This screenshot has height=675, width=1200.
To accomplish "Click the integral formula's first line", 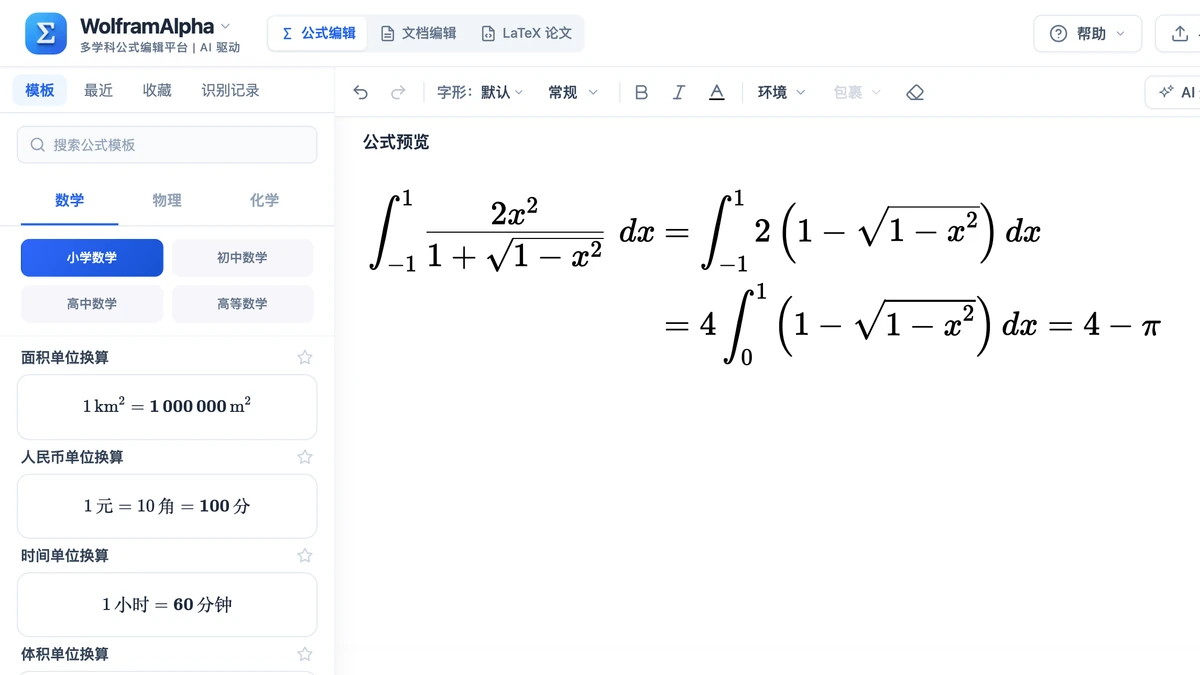I will click(705, 232).
